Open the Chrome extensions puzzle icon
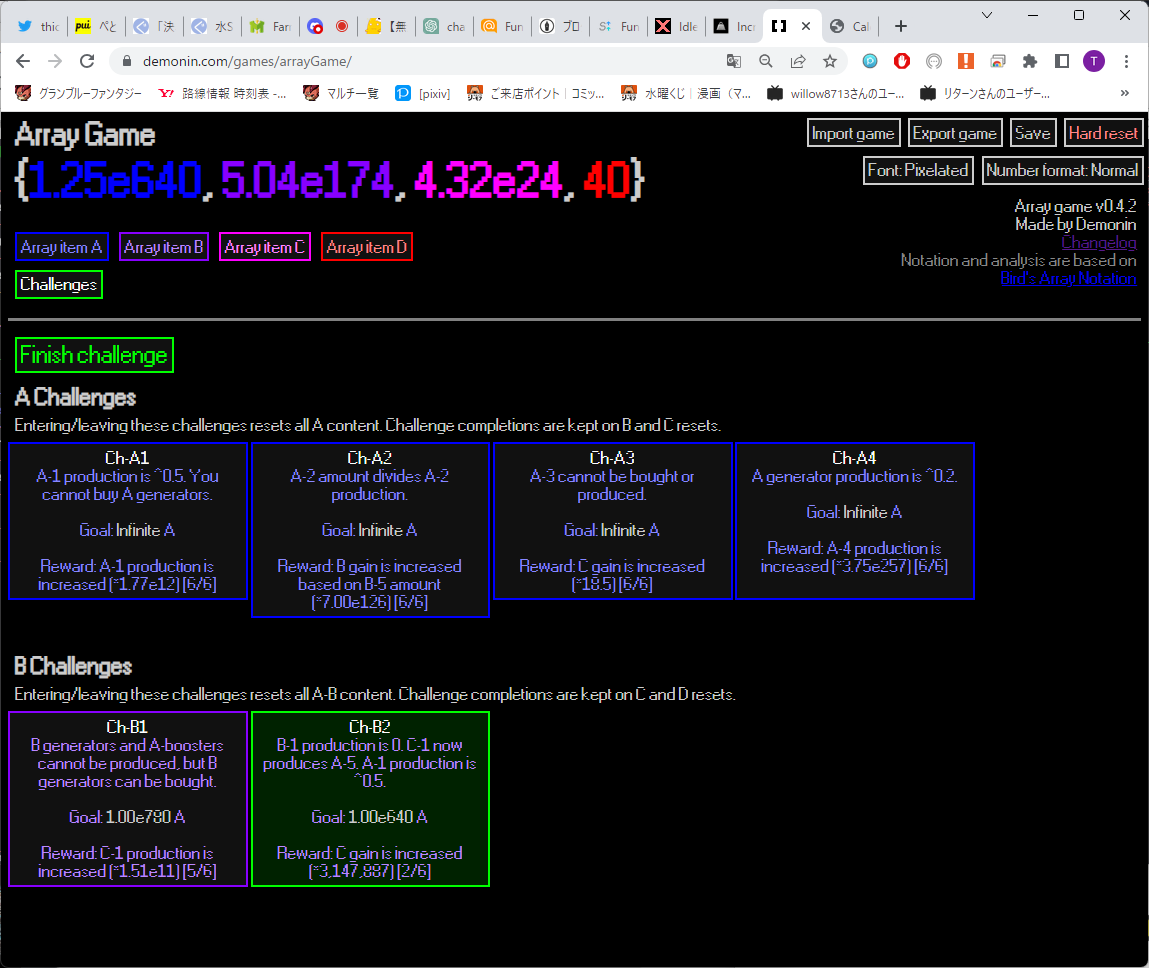1149x968 pixels. click(x=1030, y=62)
